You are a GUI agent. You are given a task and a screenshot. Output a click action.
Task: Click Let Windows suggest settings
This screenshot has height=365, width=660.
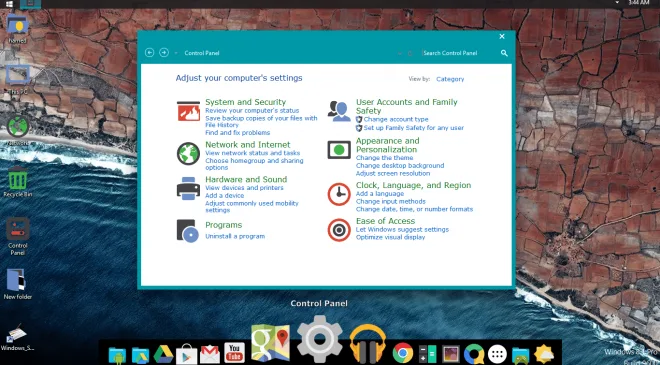[402, 229]
